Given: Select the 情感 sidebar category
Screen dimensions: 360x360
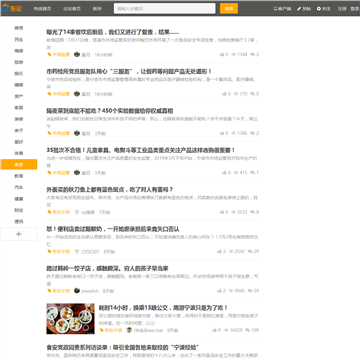Looking at the screenshot, I should point(19,51).
